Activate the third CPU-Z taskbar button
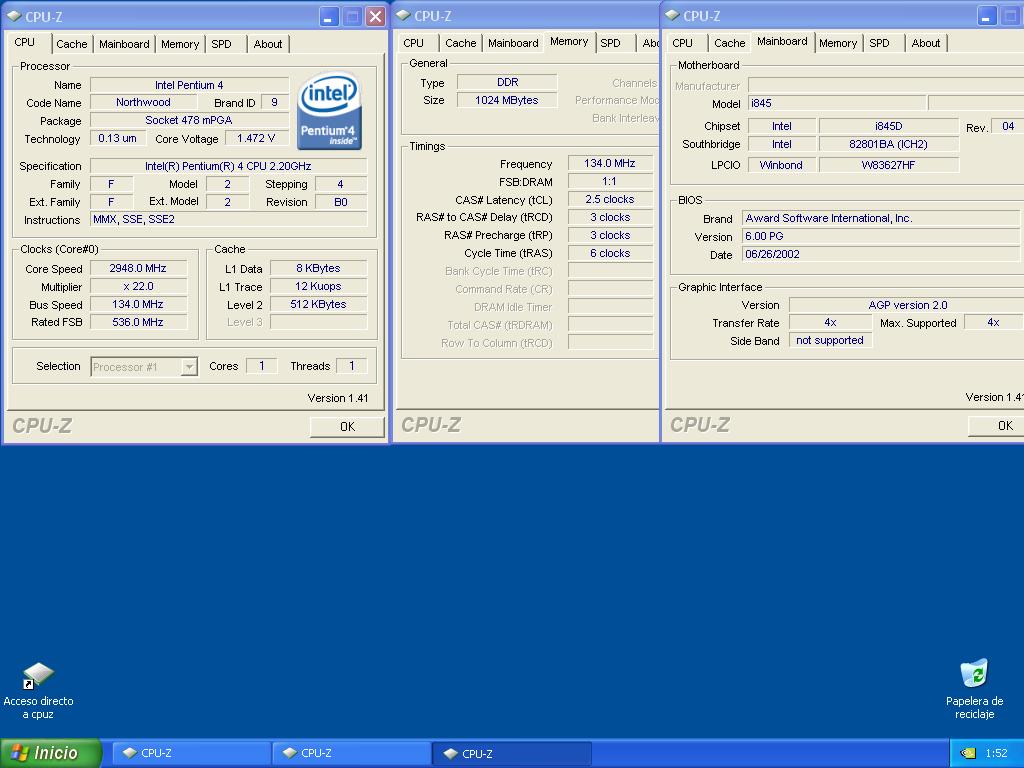The image size is (1024, 768). pyautogui.click(x=513, y=753)
